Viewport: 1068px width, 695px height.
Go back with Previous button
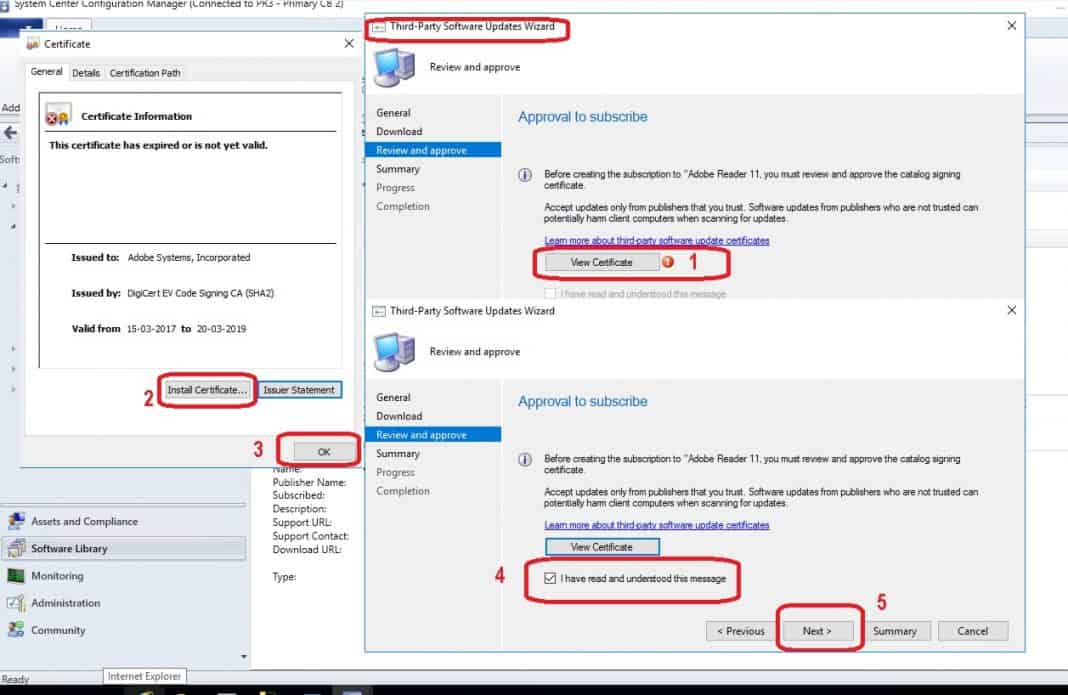click(x=740, y=631)
